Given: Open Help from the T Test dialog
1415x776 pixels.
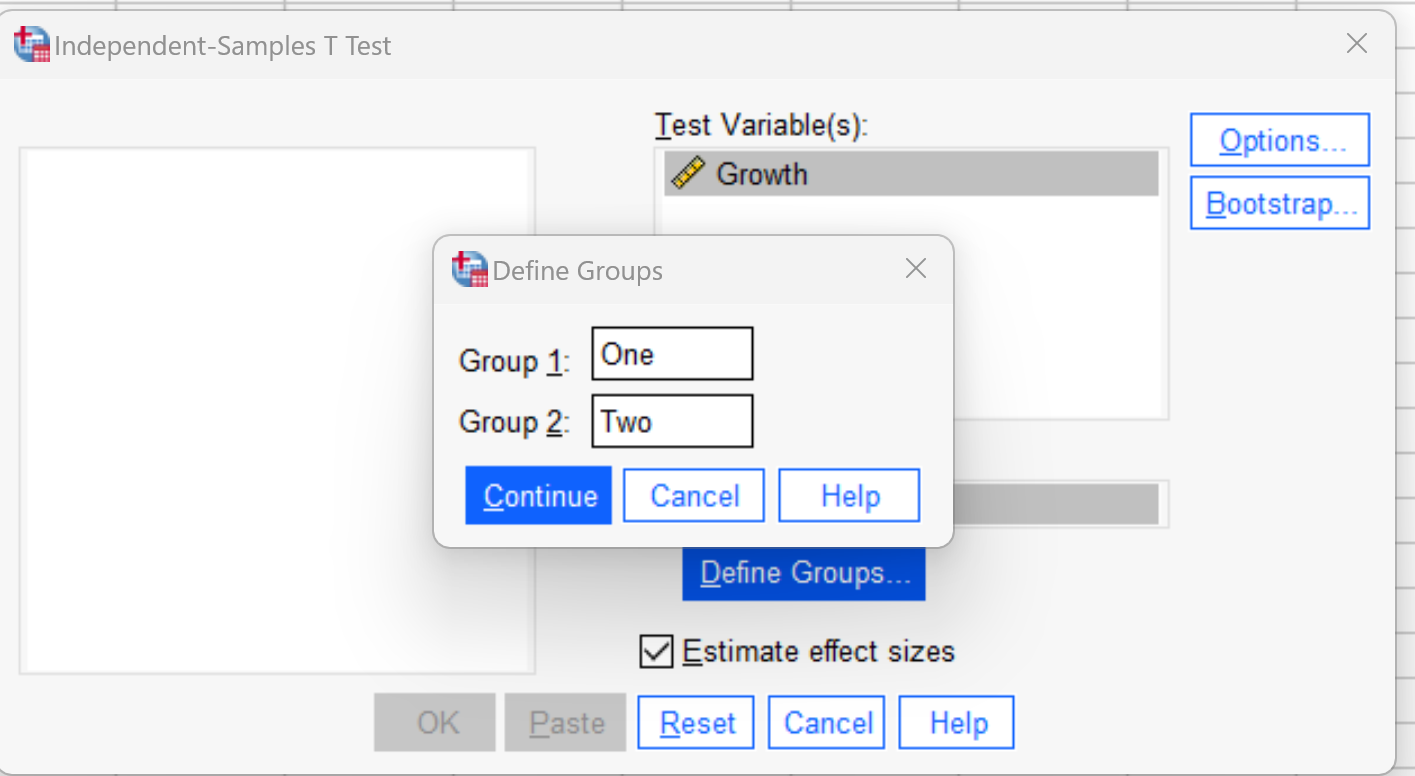Looking at the screenshot, I should pyautogui.click(x=955, y=721).
